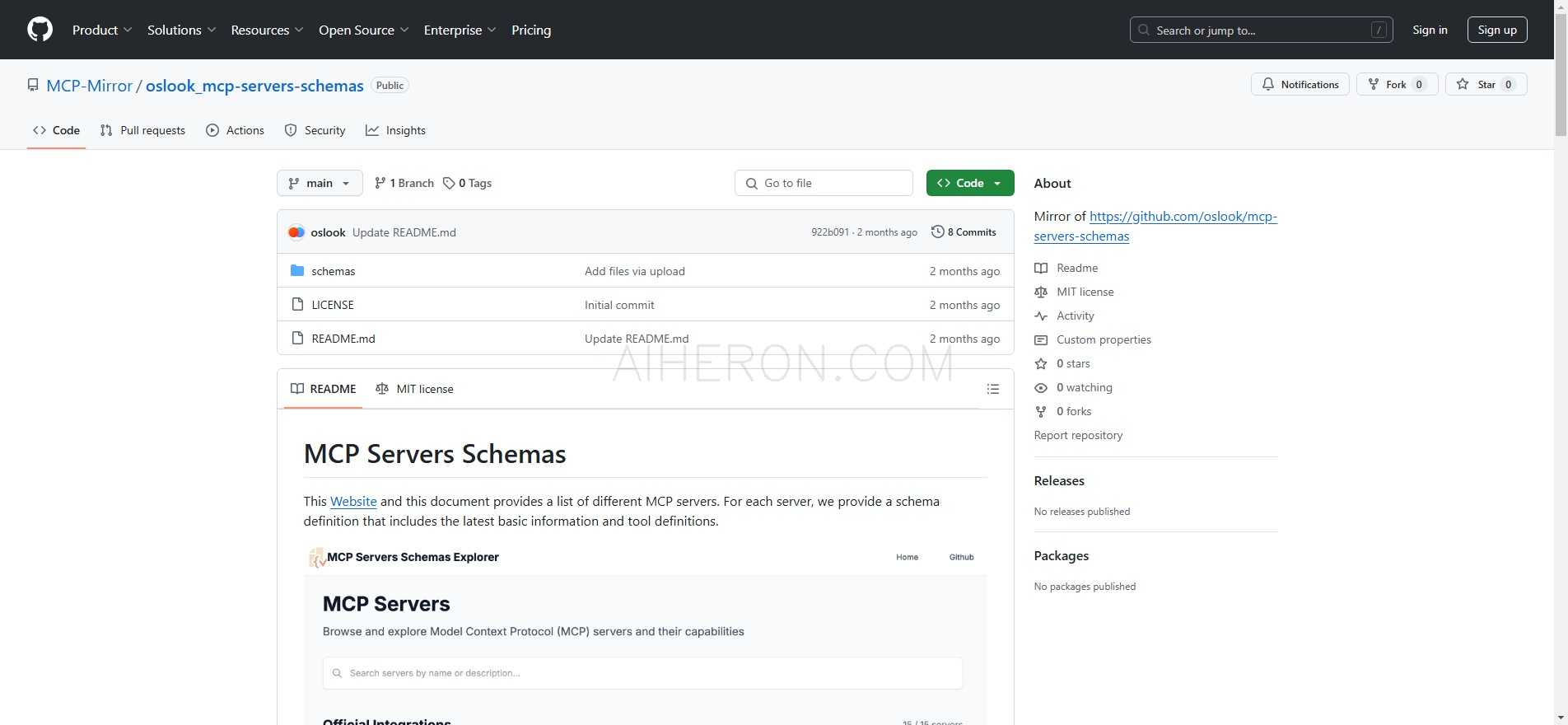
Task: Click the repository icon beside MCP-Mirror
Action: point(33,85)
